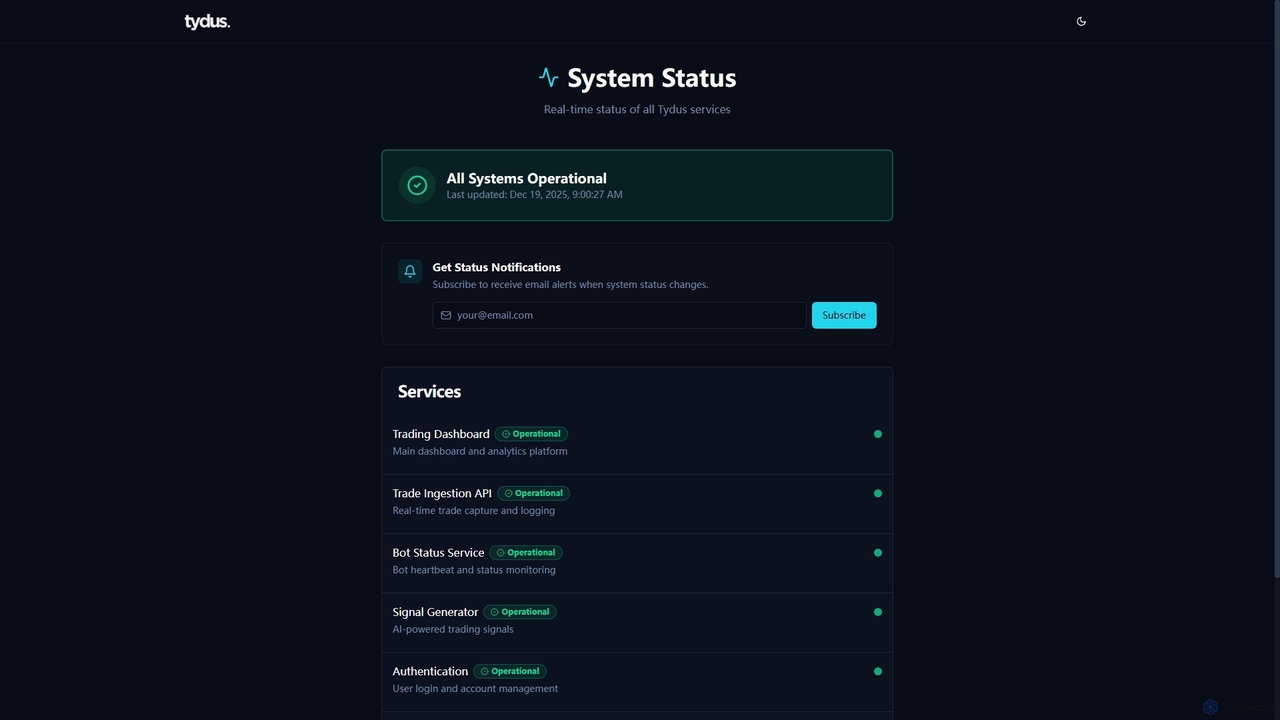Click the page vertical scrollbar
The height and width of the screenshot is (720, 1280).
pyautogui.click(x=1276, y=290)
